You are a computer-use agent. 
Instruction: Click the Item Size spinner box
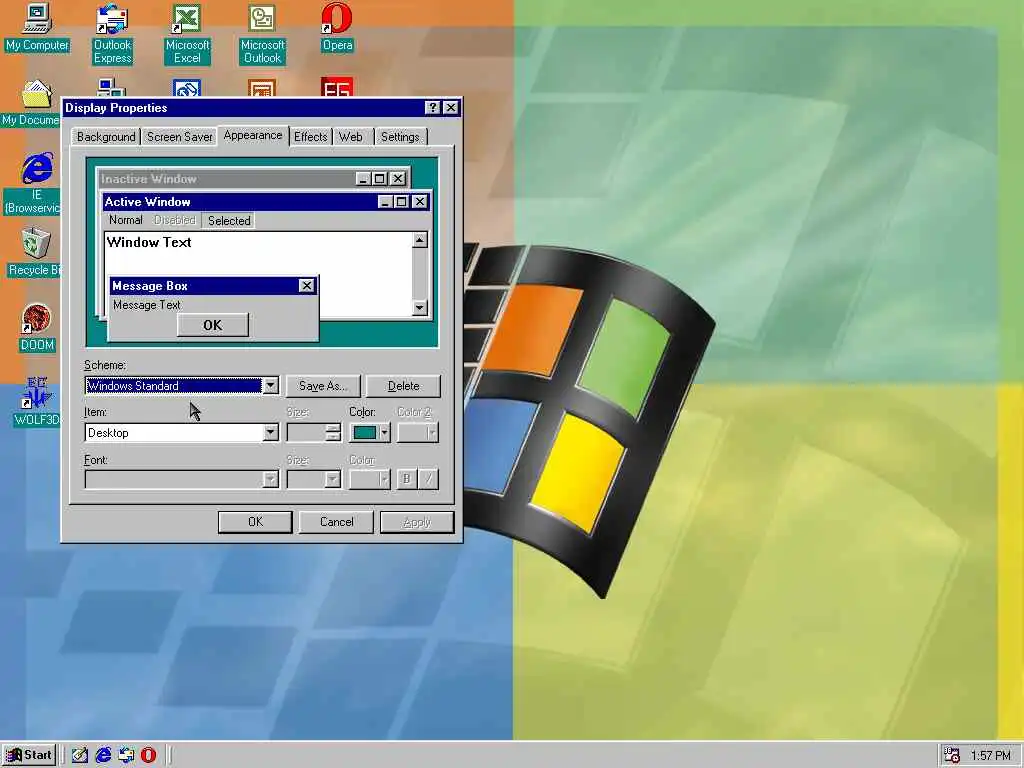pyautogui.click(x=314, y=432)
